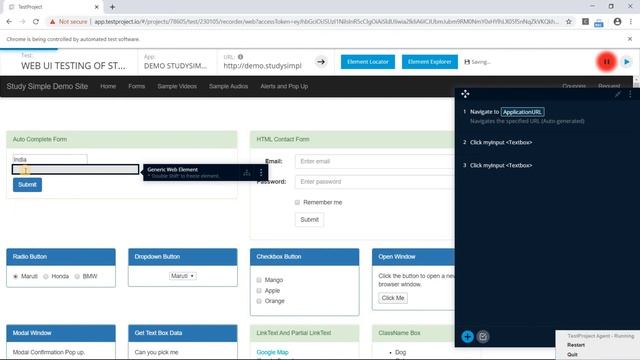The height and width of the screenshot is (360, 640).
Task: Click the validation checklist icon beside plus button
Action: point(483,337)
